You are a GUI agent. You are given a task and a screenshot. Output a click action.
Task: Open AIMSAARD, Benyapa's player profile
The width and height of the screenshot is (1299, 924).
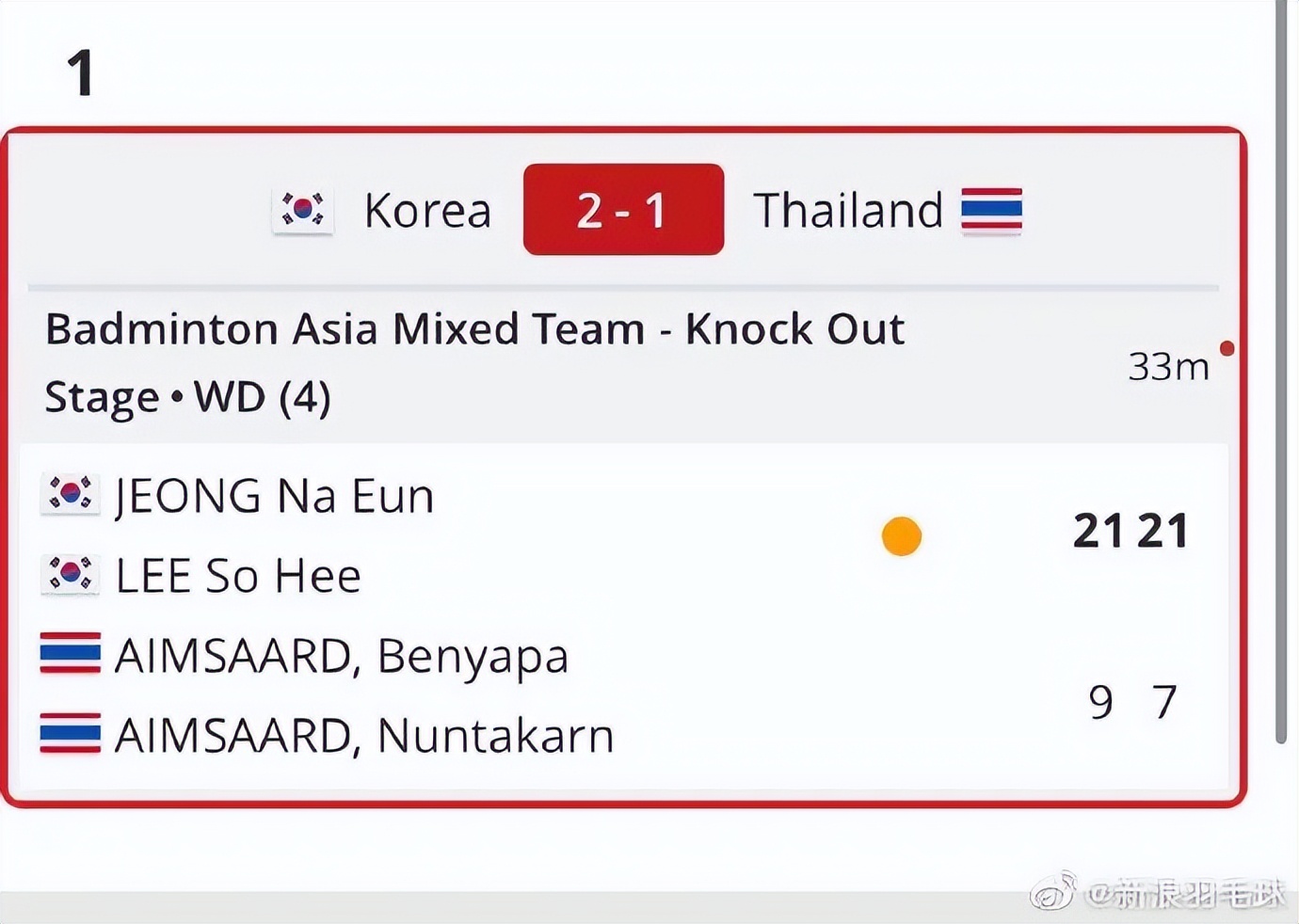point(341,656)
